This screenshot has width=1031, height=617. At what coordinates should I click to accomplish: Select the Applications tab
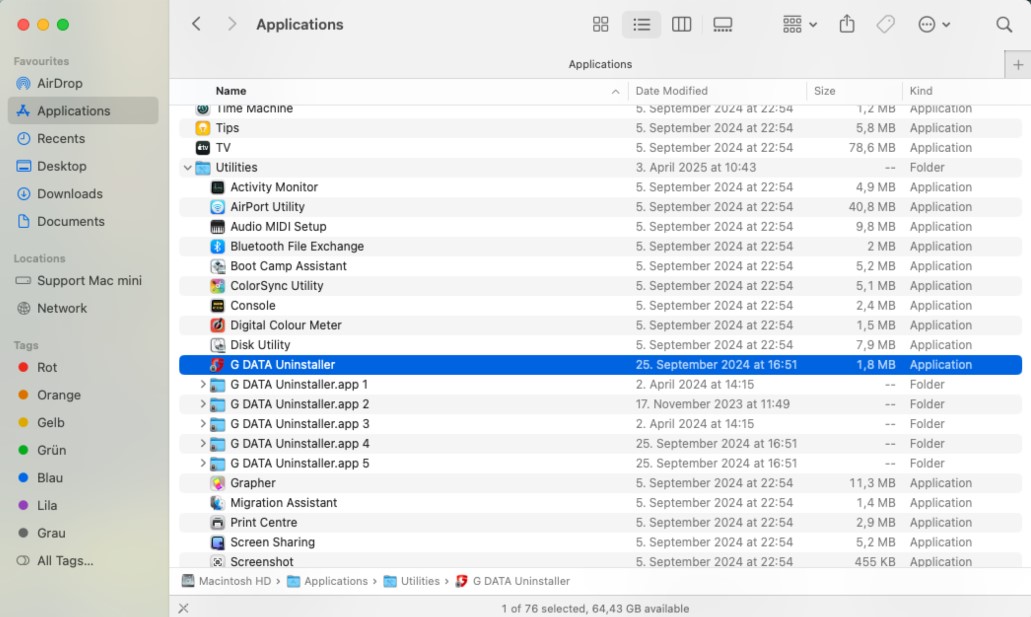(x=600, y=64)
